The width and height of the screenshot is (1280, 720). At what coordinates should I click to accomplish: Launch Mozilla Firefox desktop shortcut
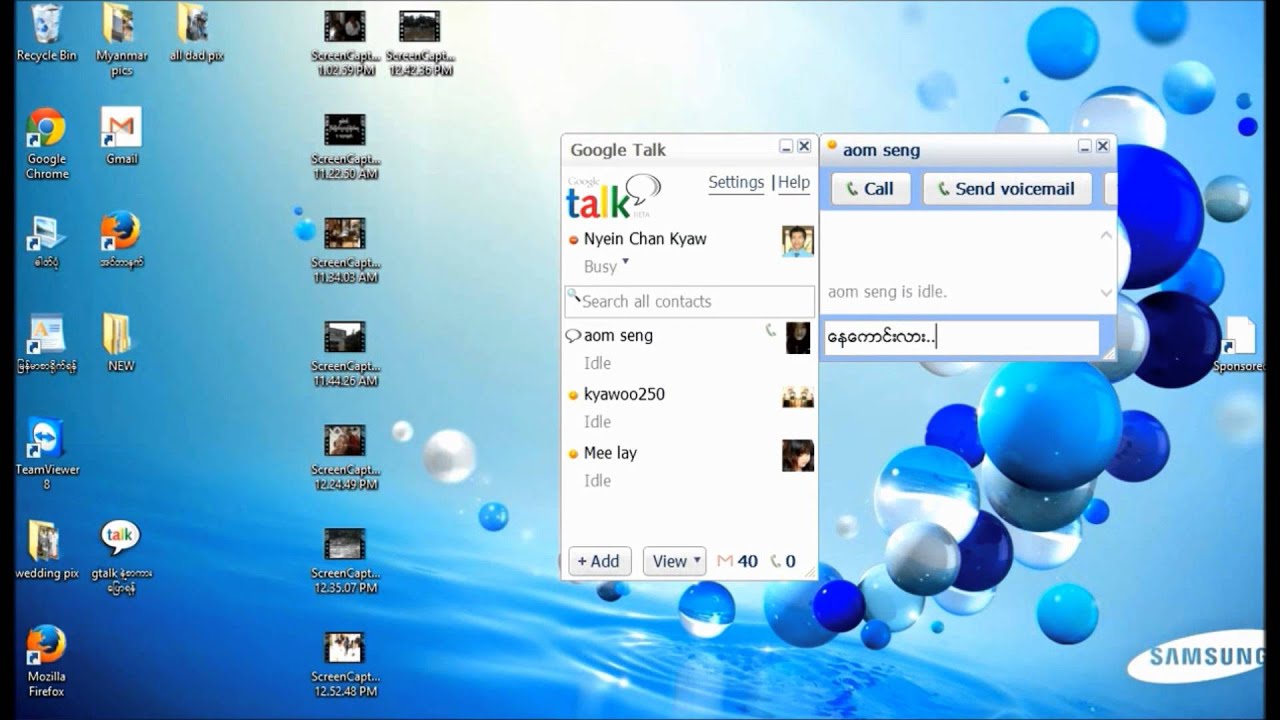pos(46,661)
